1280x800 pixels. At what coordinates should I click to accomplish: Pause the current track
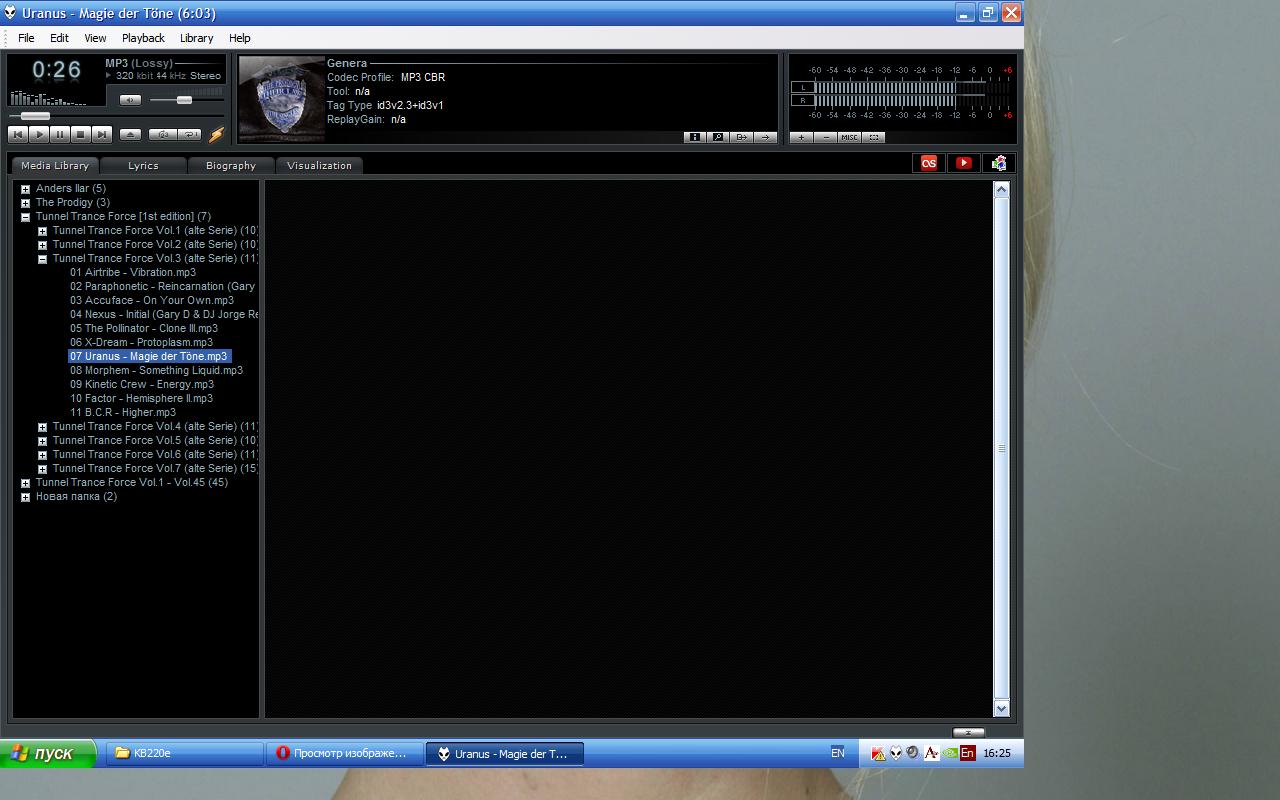pyautogui.click(x=60, y=134)
